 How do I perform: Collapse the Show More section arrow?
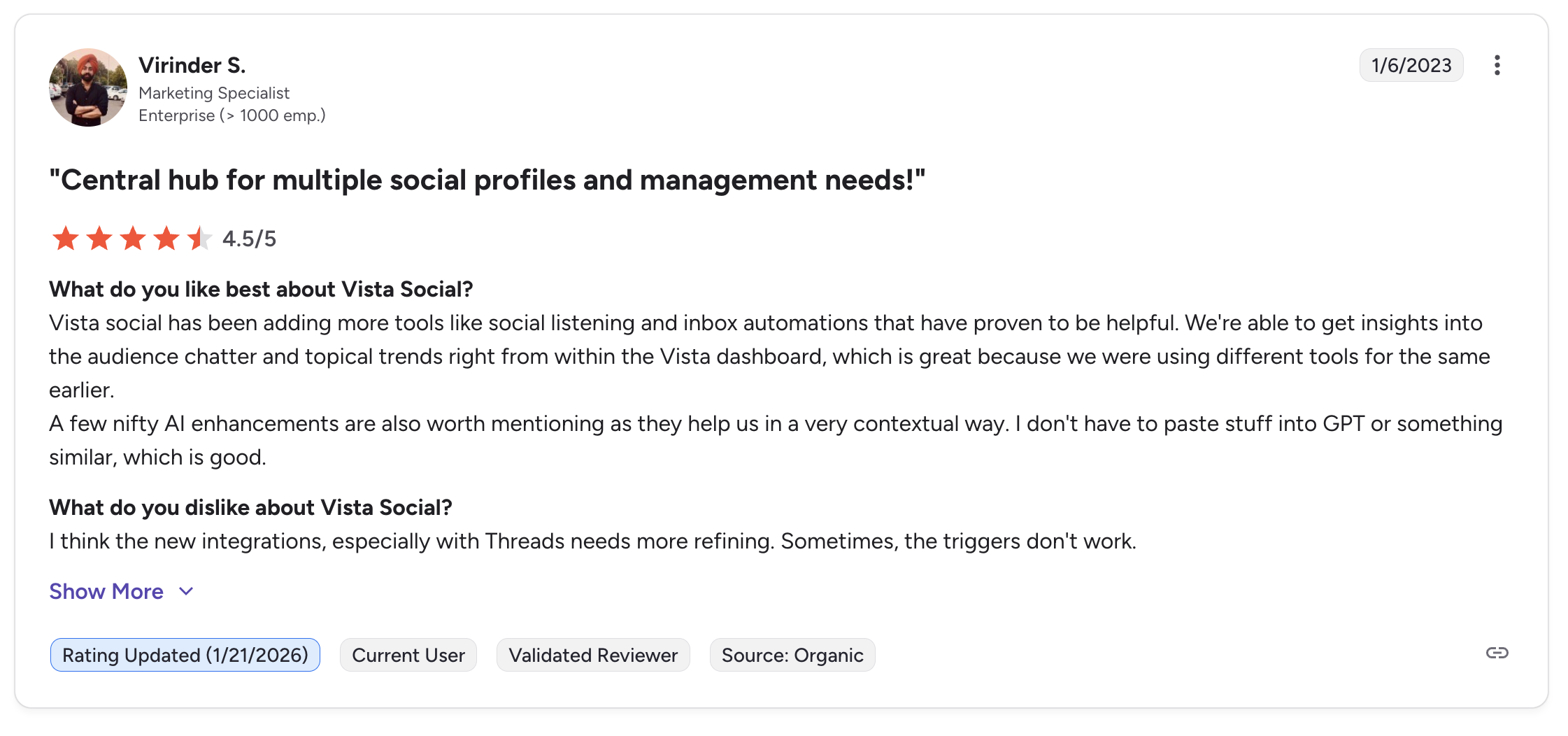pyautogui.click(x=185, y=591)
